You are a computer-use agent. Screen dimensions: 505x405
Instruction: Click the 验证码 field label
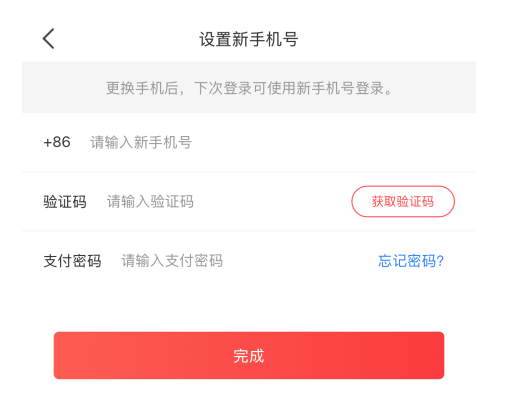(65, 202)
